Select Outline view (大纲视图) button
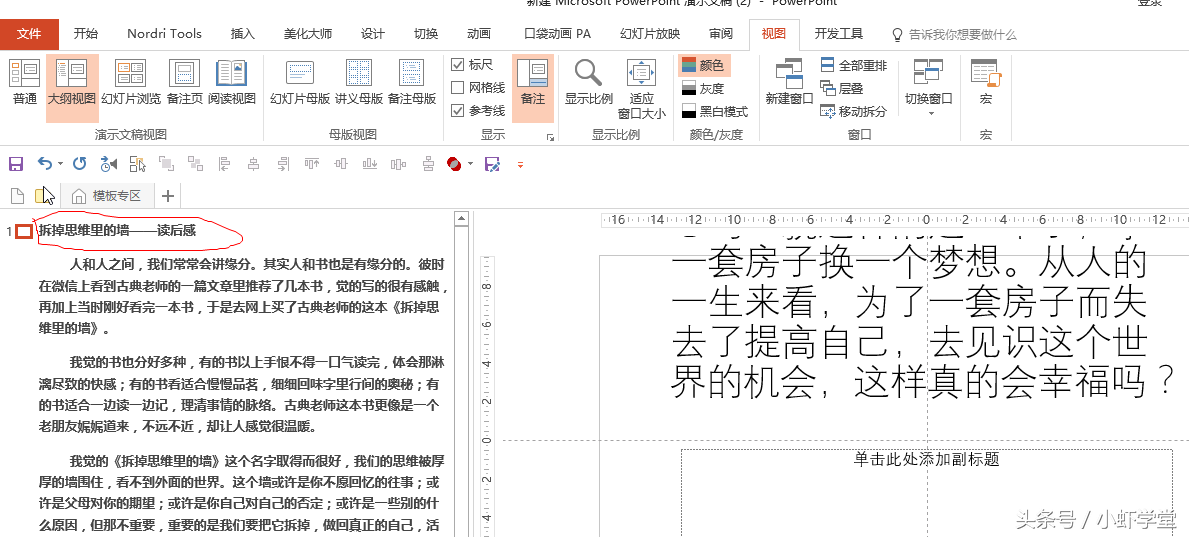Viewport: 1189px width, 537px height. pyautogui.click(x=72, y=88)
